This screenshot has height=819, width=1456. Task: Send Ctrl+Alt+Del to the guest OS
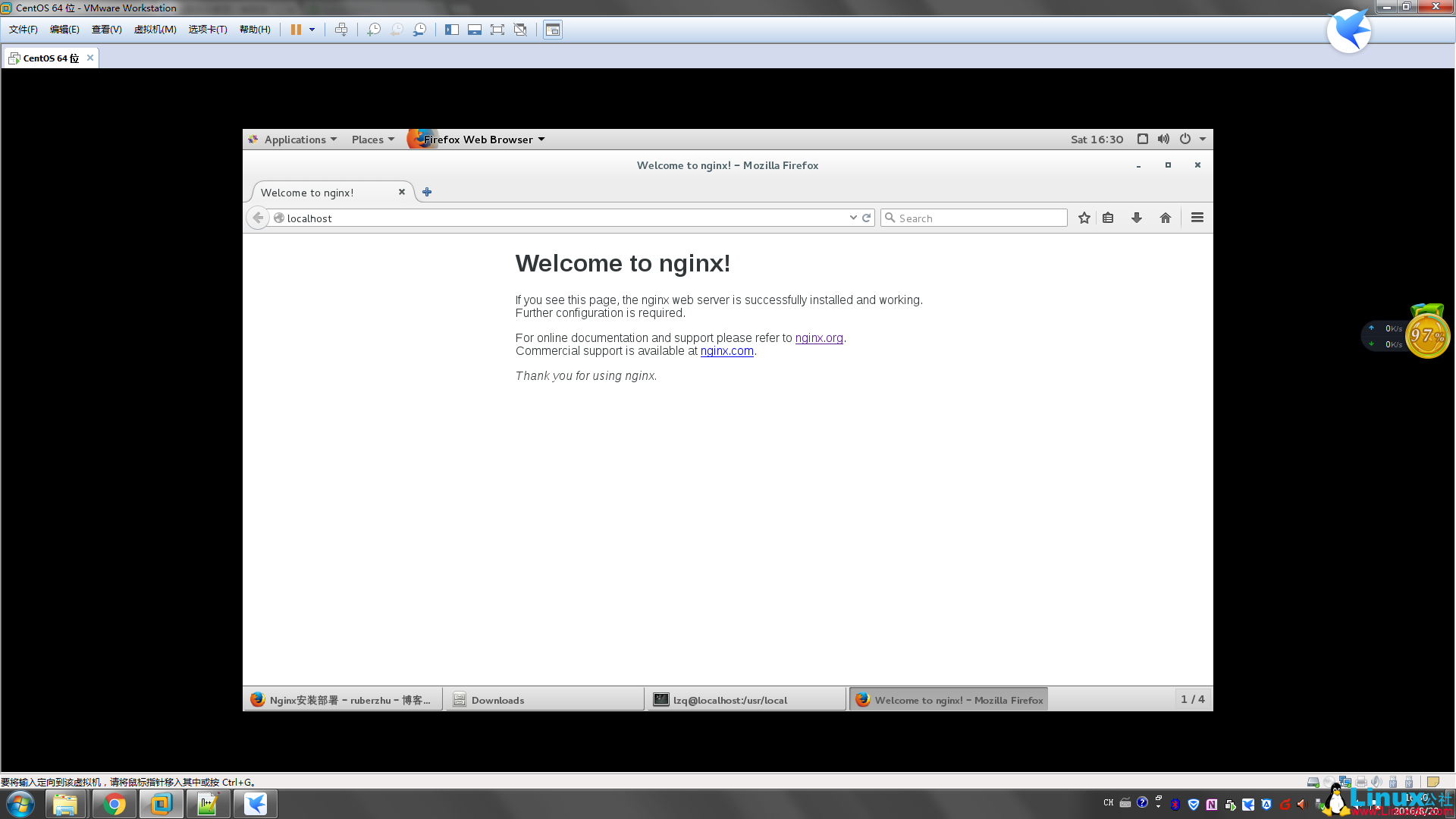click(342, 30)
